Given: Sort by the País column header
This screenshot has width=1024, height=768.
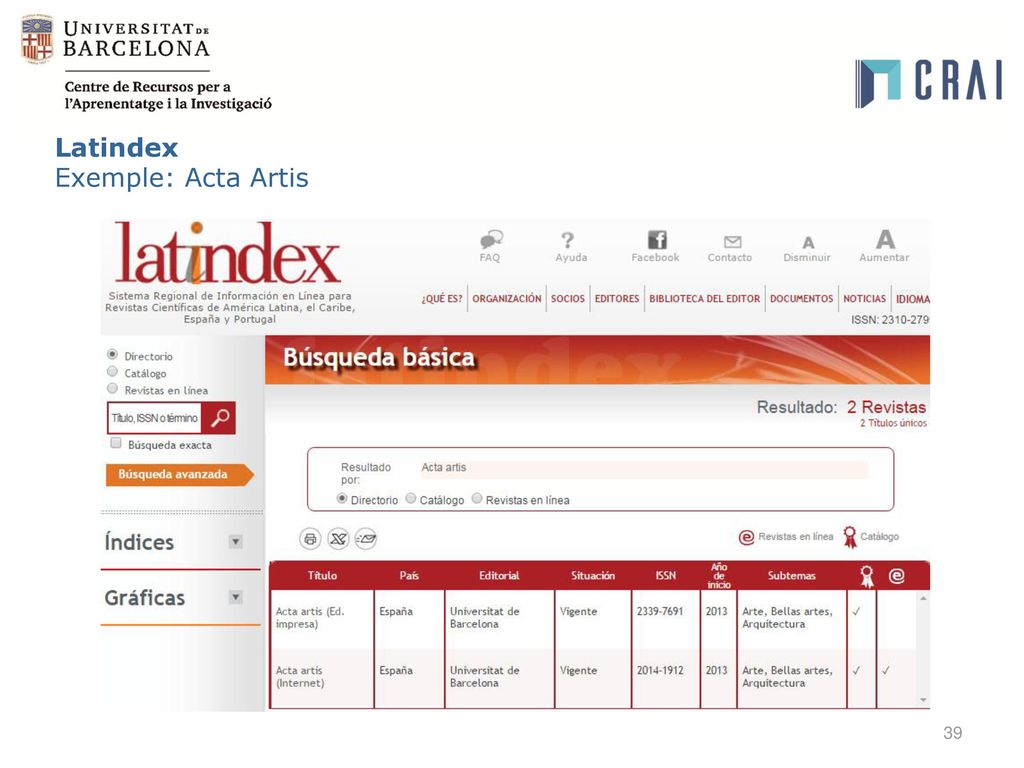Looking at the screenshot, I should point(409,575).
